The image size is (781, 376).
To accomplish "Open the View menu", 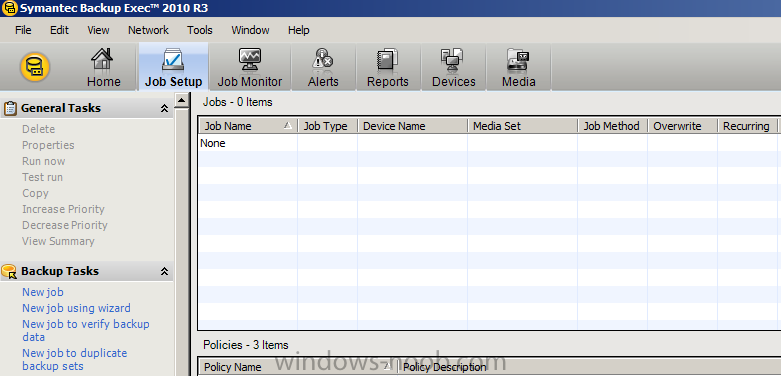I will [98, 30].
